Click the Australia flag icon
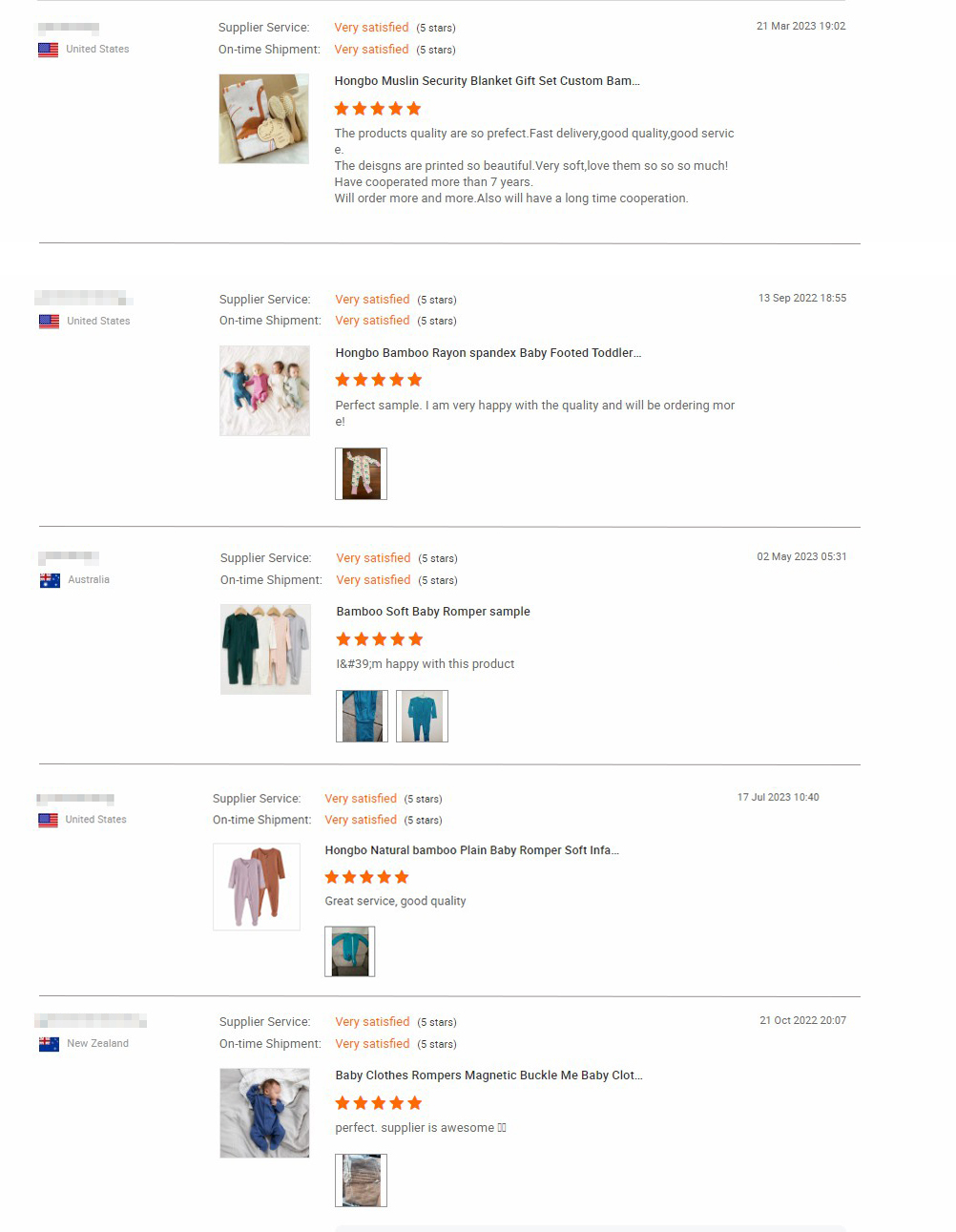 (50, 580)
